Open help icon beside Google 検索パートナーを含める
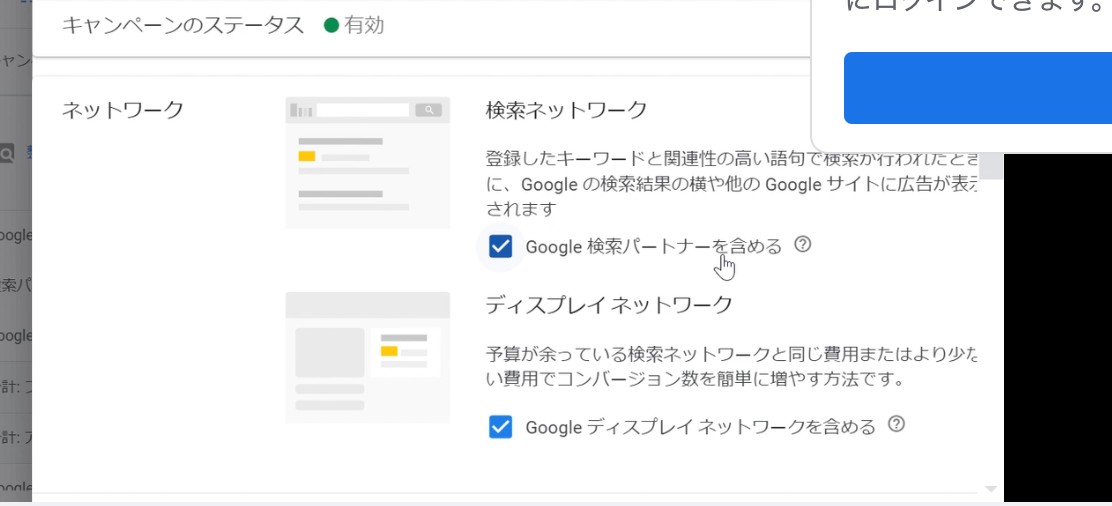Screen dimensions: 1112x506 802,245
